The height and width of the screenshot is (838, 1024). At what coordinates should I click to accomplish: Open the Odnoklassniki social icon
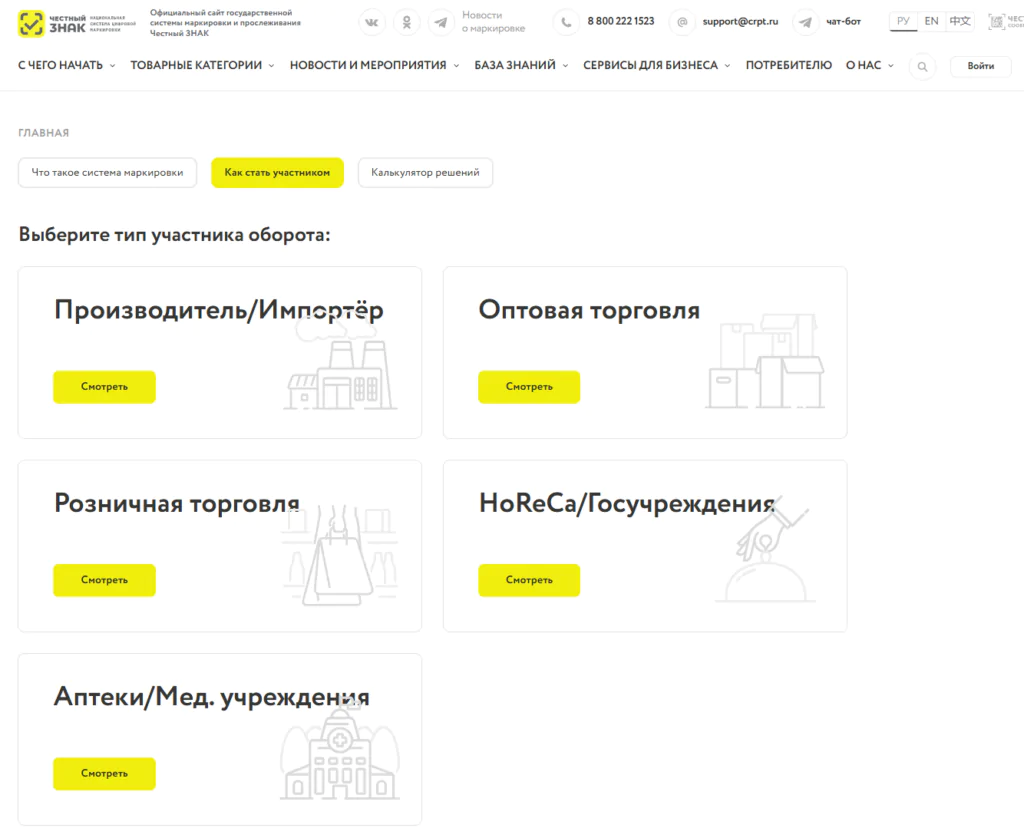(406, 22)
